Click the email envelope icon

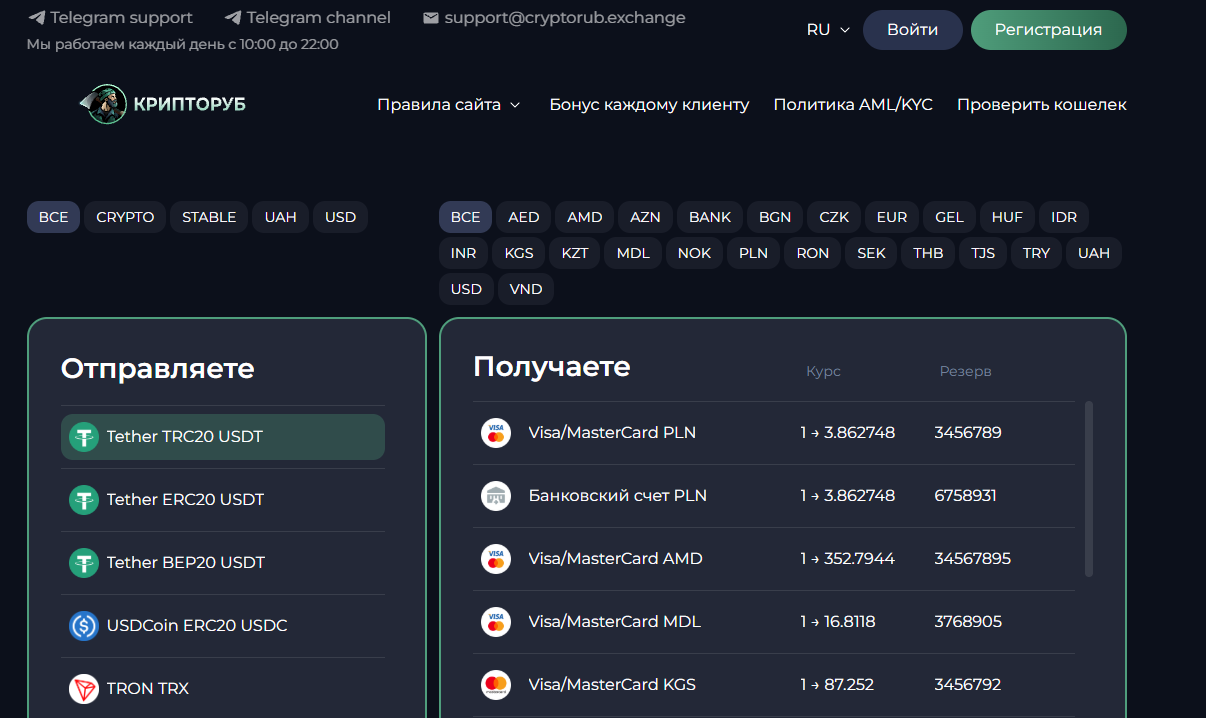(x=431, y=18)
